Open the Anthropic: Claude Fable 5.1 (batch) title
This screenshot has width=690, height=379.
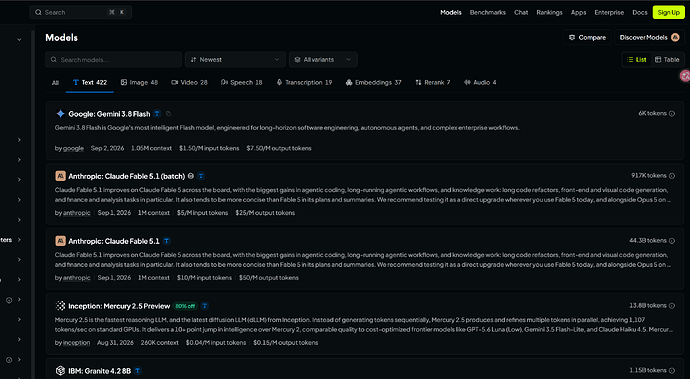(126, 176)
